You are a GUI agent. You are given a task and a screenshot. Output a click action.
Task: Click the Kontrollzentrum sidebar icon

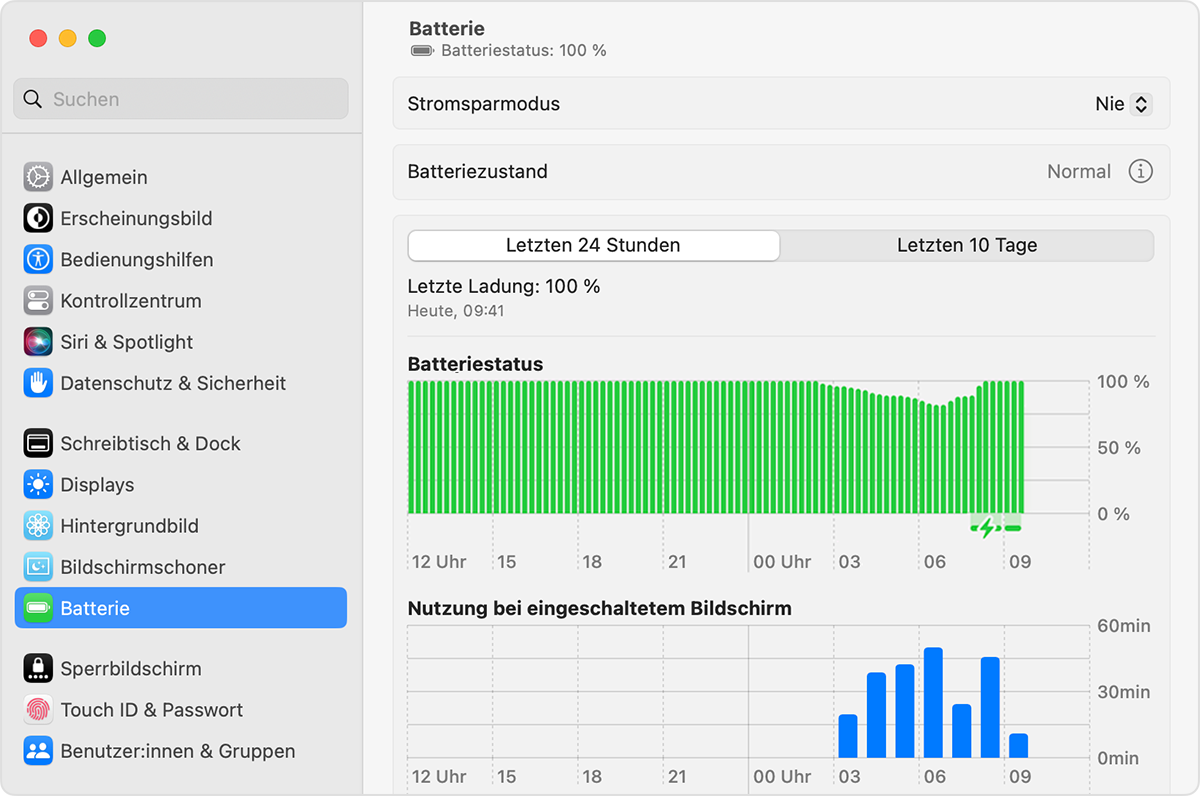(38, 300)
